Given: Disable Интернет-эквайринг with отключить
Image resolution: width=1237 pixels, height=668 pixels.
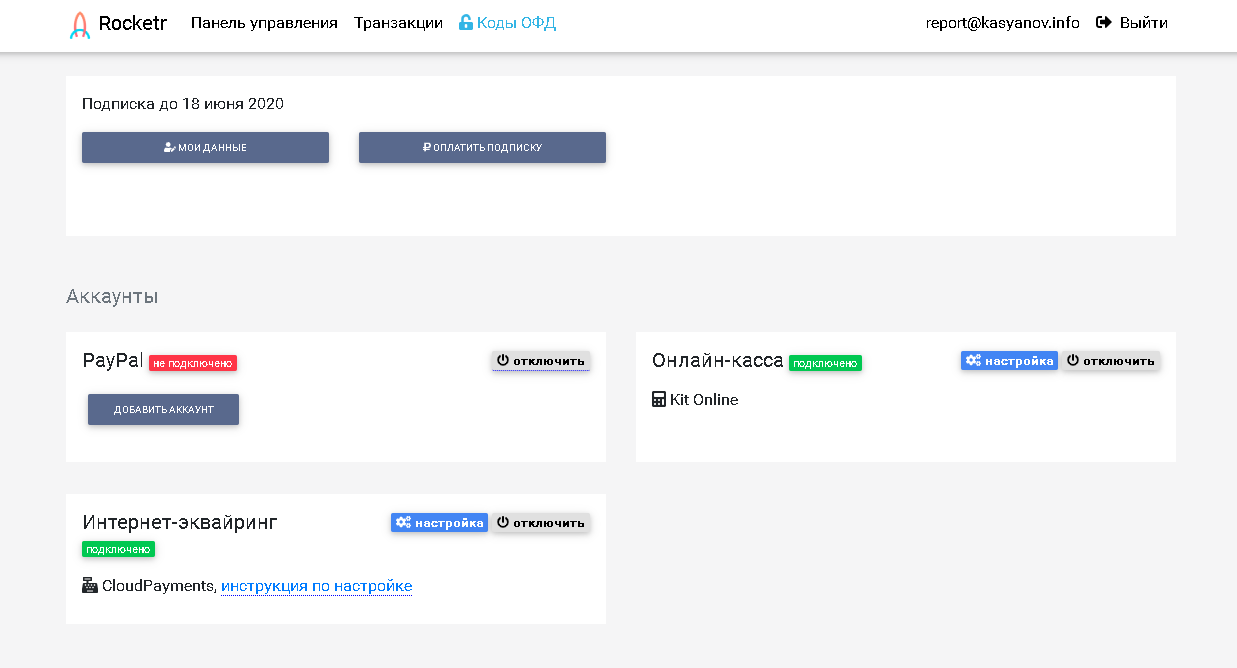Looking at the screenshot, I should 540,523.
